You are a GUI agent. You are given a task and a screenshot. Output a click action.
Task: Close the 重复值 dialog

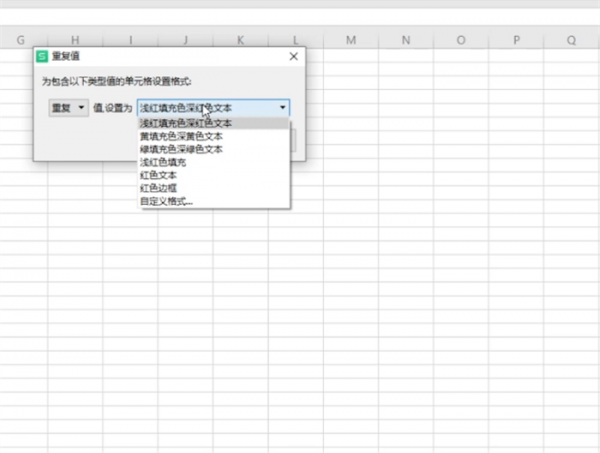click(293, 57)
